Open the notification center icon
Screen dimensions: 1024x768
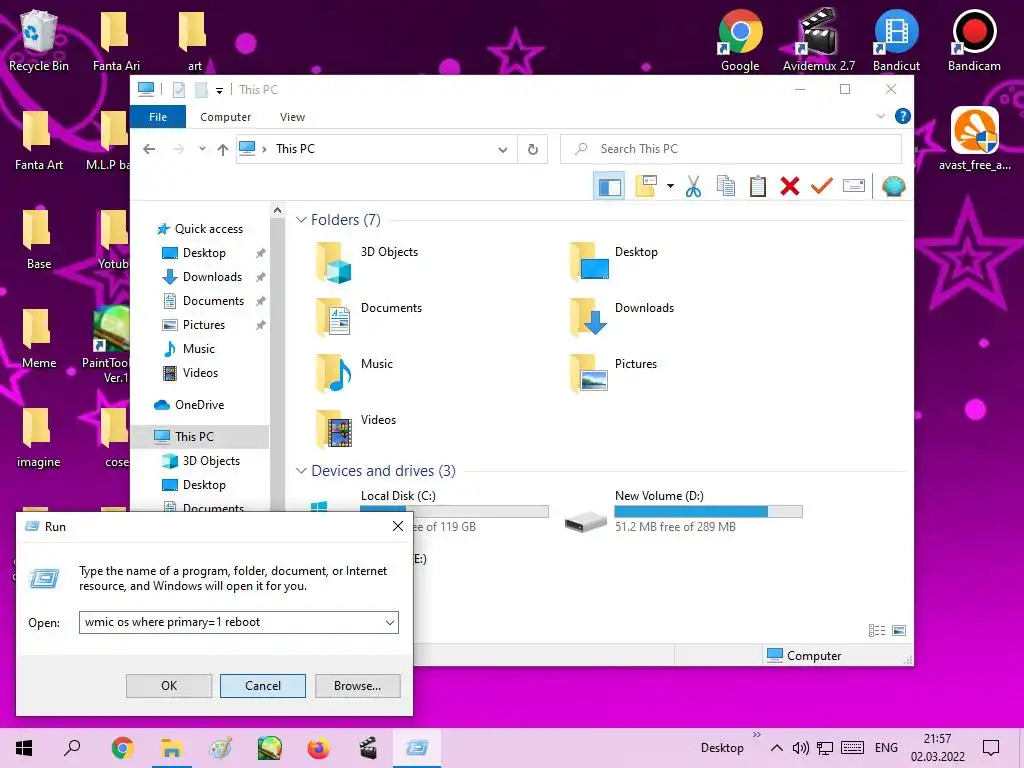pos(991,748)
